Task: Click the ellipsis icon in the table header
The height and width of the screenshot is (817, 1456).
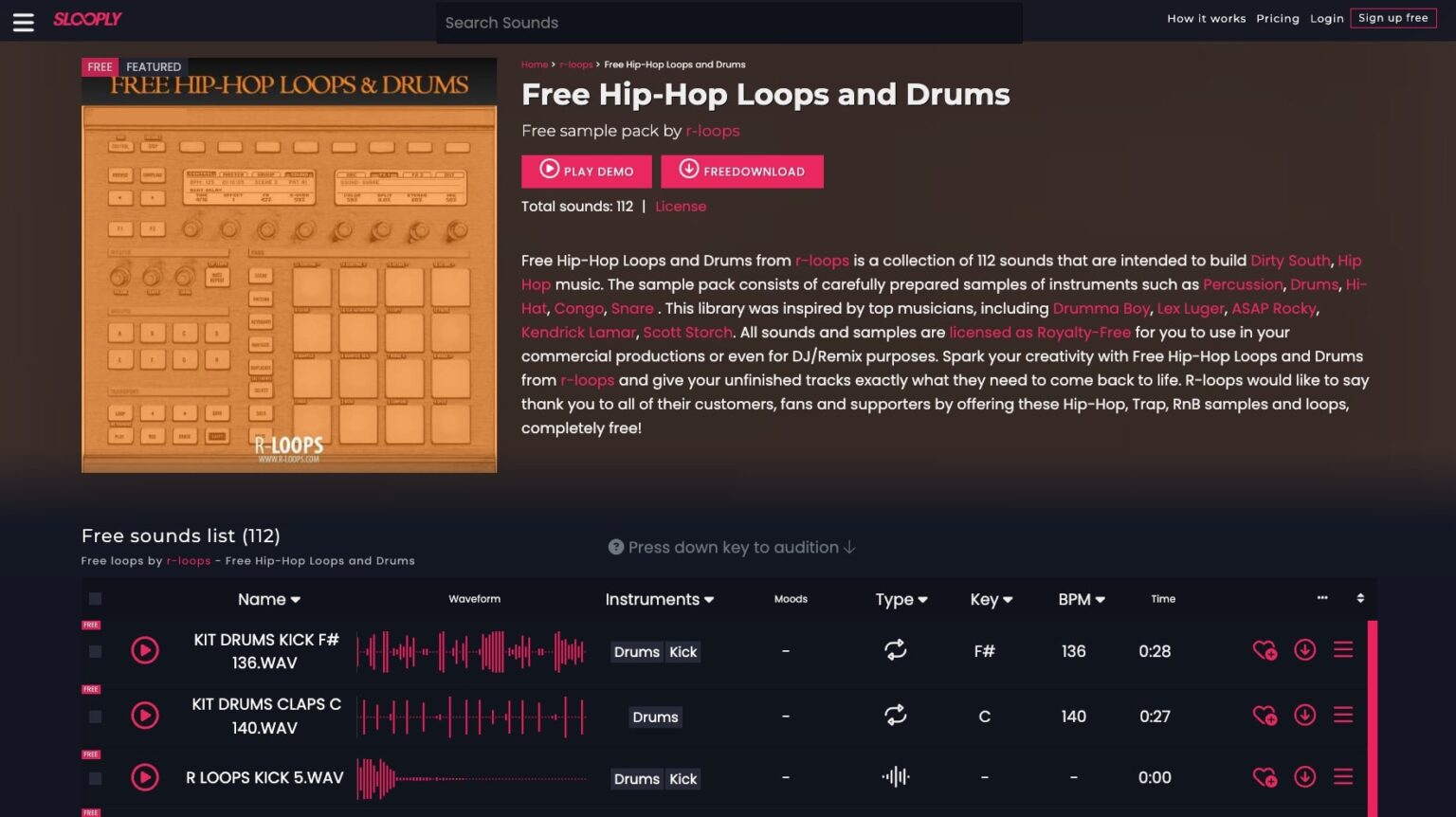Action: click(1321, 598)
